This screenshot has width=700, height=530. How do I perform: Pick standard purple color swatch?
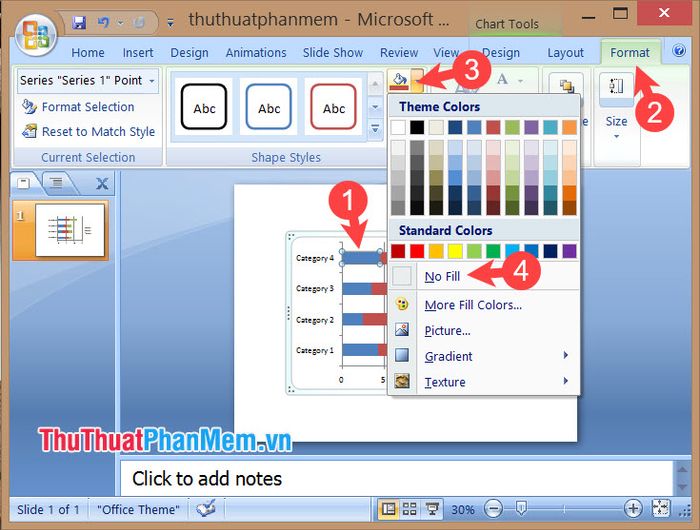tap(569, 251)
